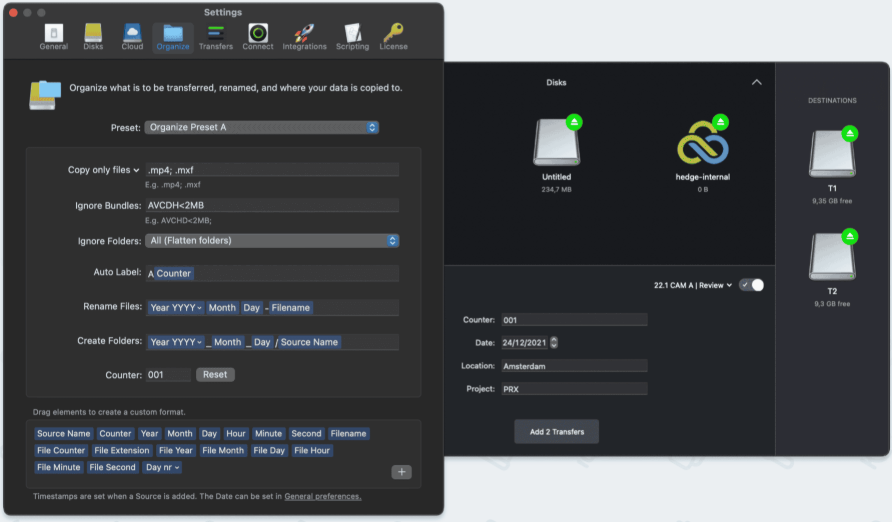This screenshot has height=522, width=892.
Task: Open the Integrations rocket icon
Action: click(304, 33)
